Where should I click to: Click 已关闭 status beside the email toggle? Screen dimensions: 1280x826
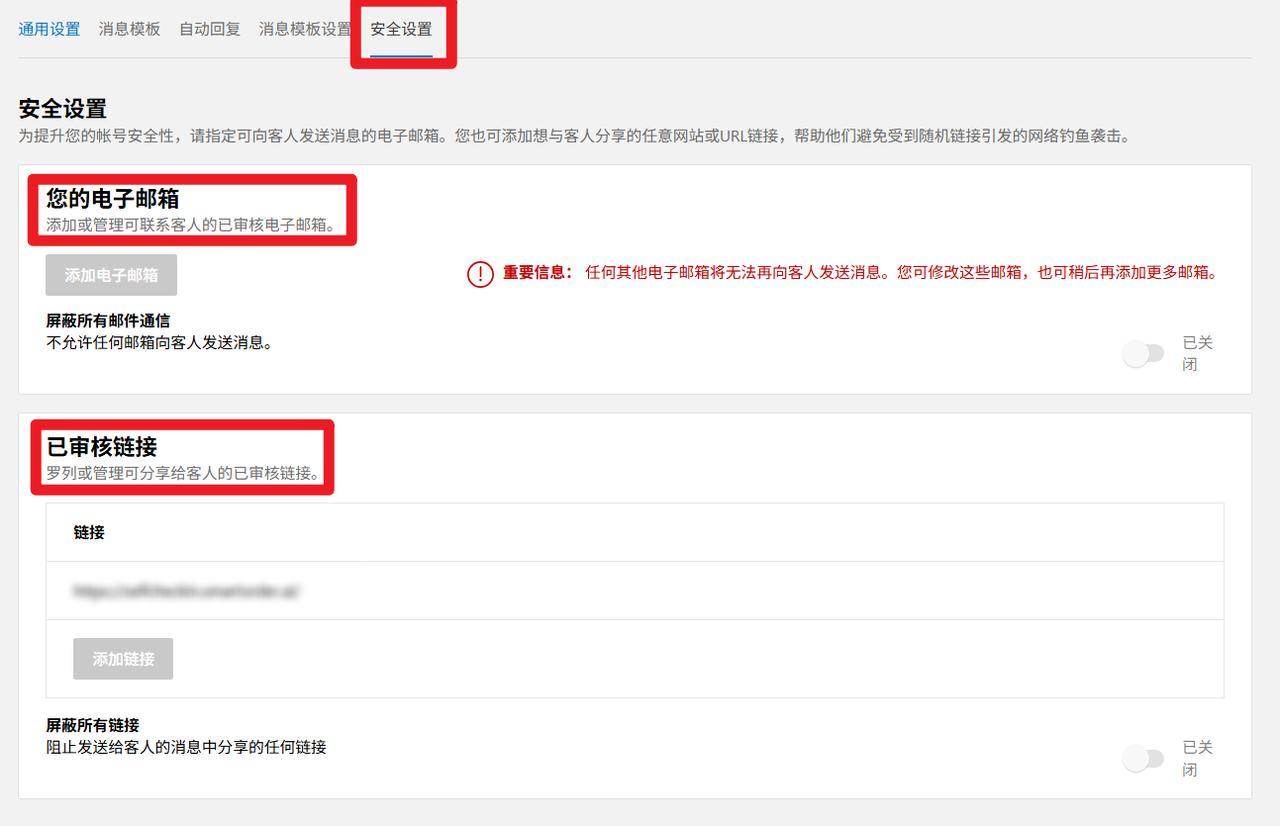[1197, 353]
